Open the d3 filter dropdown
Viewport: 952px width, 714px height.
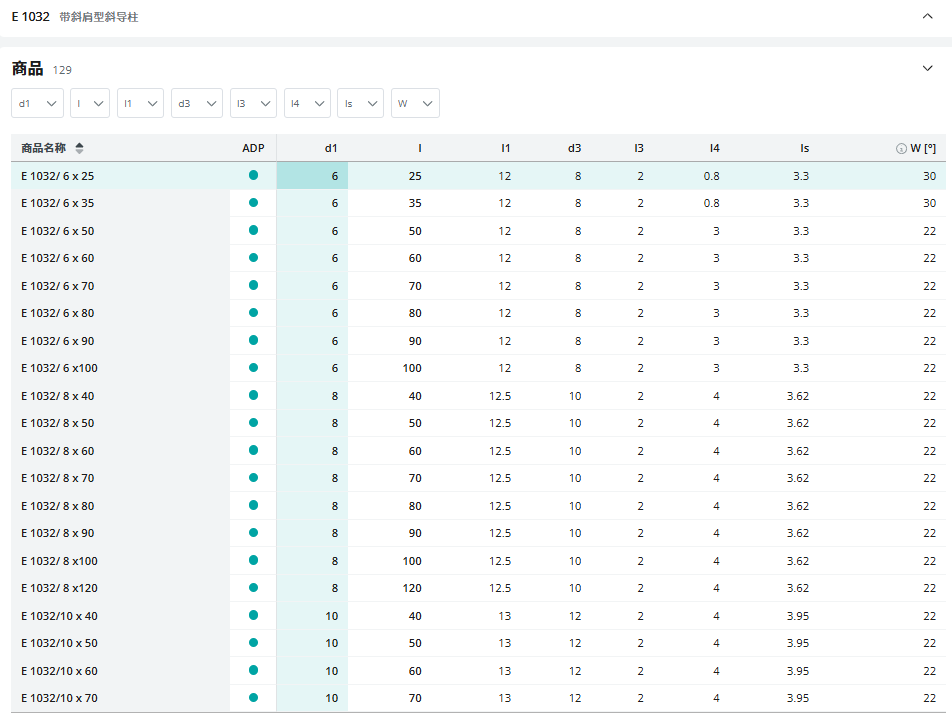196,103
